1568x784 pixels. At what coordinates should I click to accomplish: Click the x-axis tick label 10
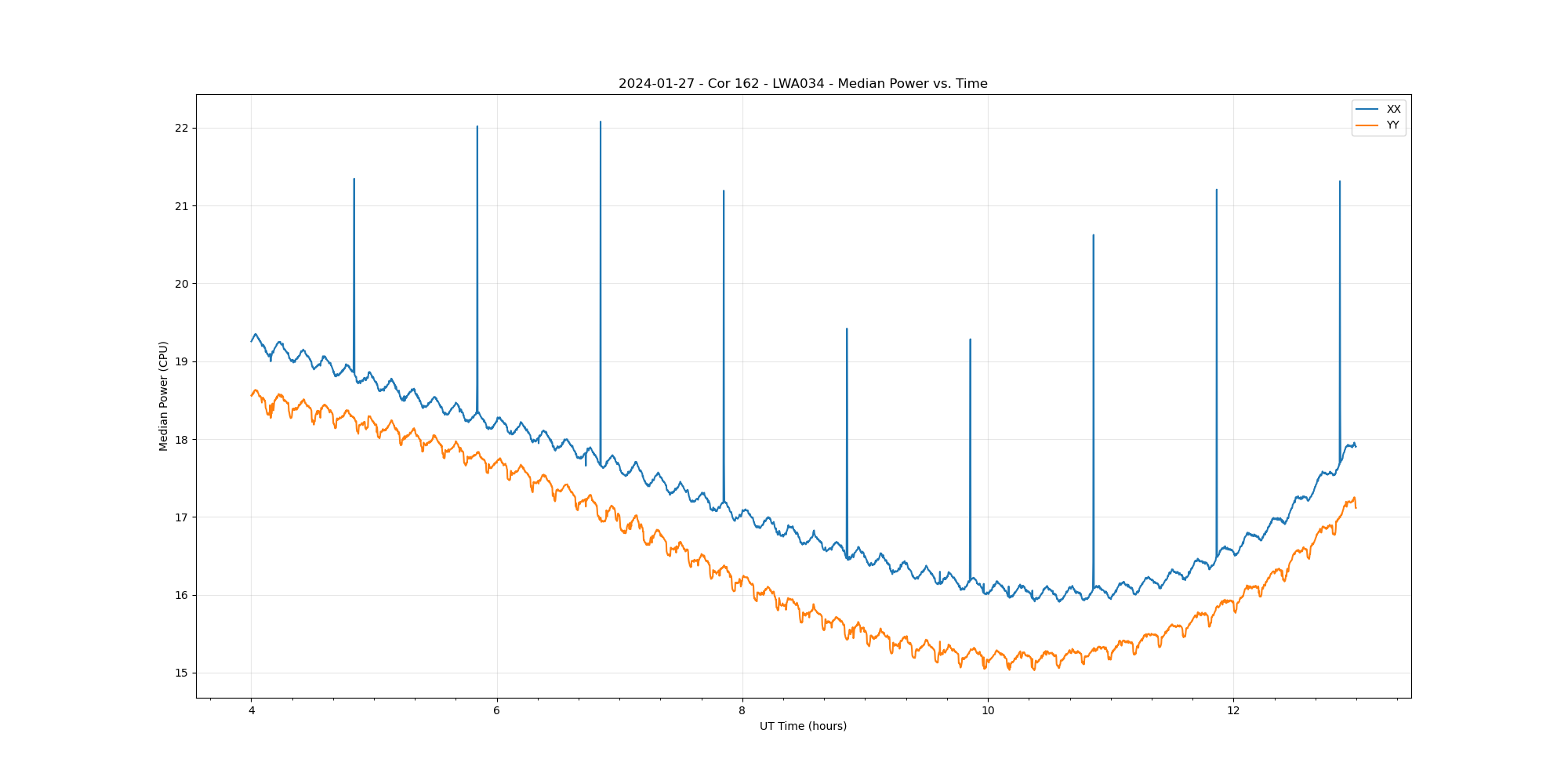[988, 711]
